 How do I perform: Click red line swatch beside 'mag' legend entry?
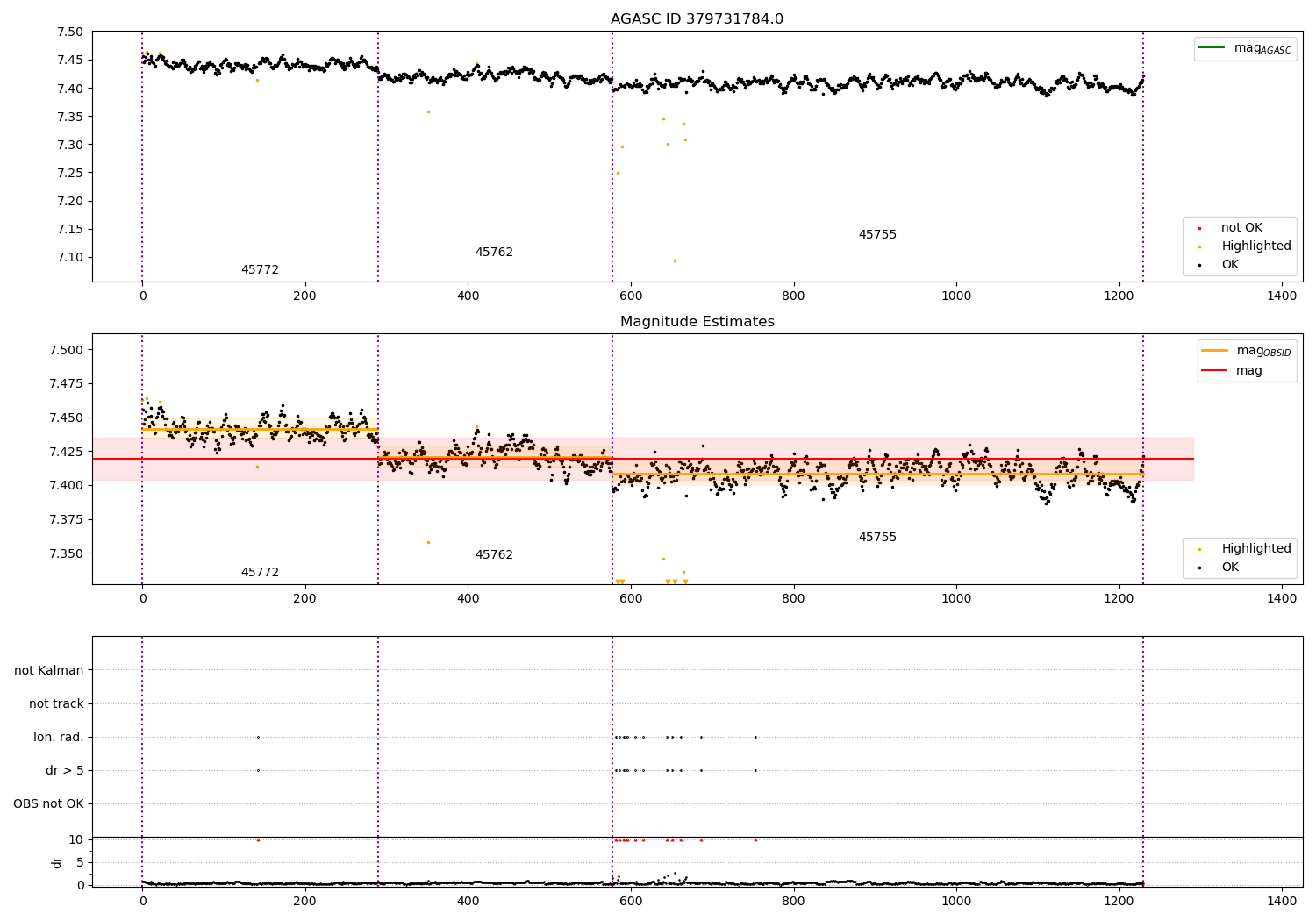(1214, 370)
